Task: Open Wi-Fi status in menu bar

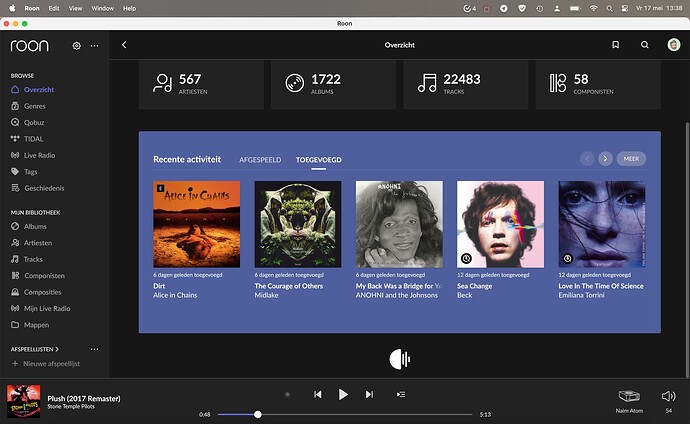Action: click(593, 8)
